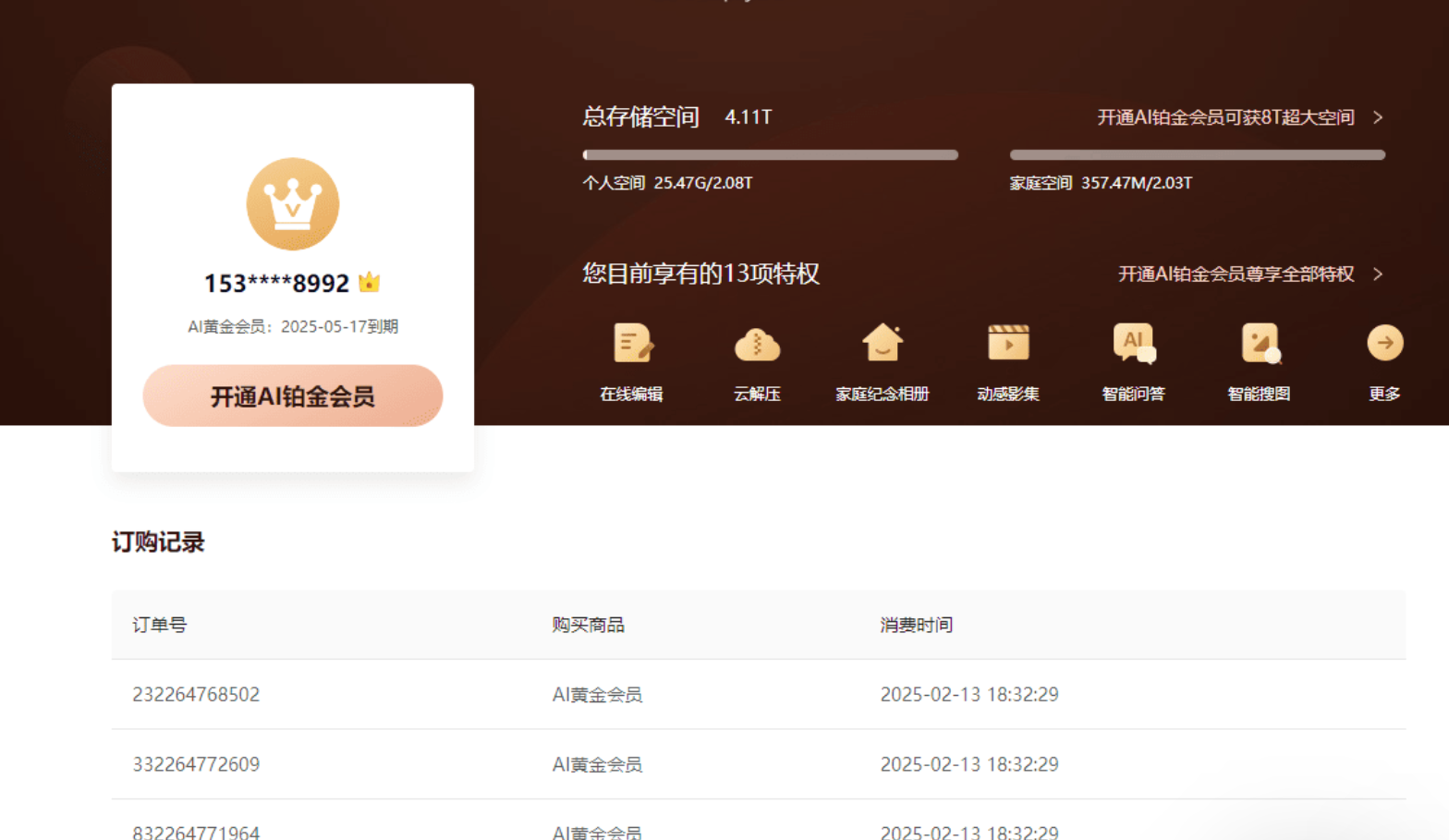Click the 个人空间 storage progress bar
Image resolution: width=1449 pixels, height=840 pixels.
(770, 155)
